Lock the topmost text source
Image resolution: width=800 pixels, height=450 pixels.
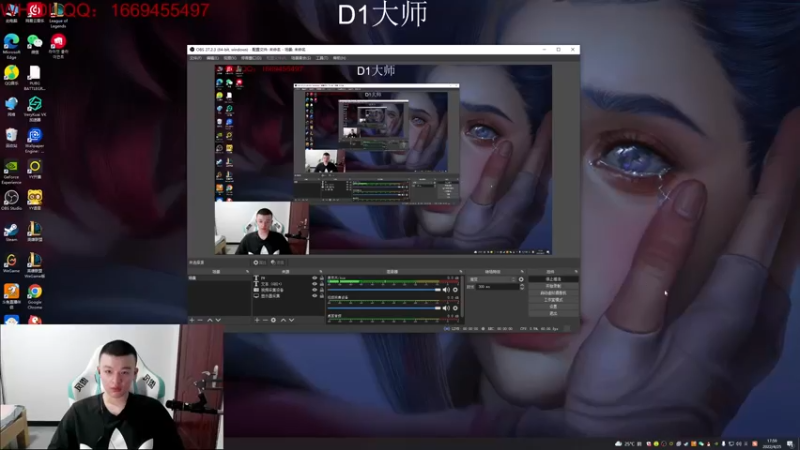(321, 278)
